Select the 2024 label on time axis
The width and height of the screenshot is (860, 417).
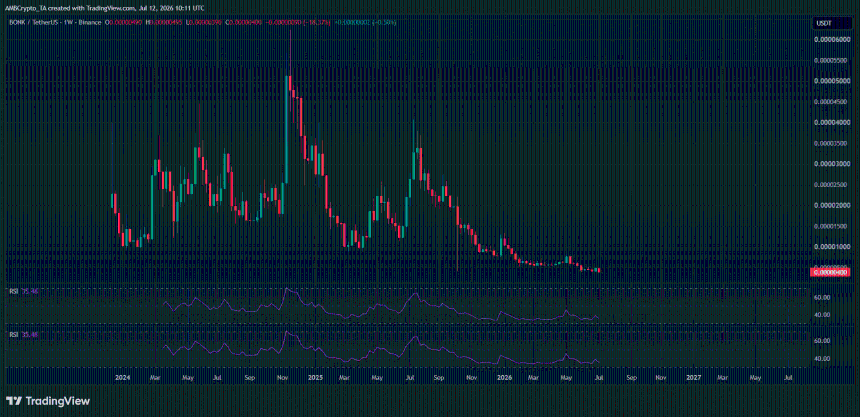123,377
